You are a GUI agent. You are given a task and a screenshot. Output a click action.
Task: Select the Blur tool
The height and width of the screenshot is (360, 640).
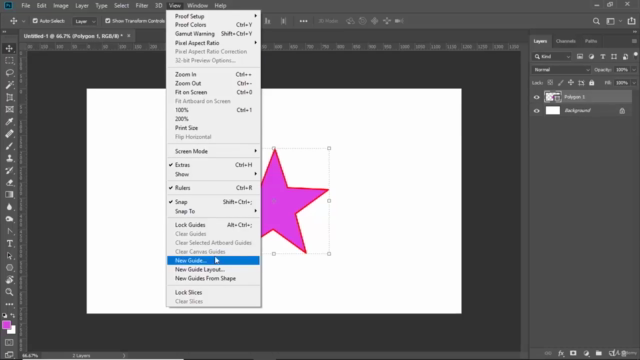point(9,207)
